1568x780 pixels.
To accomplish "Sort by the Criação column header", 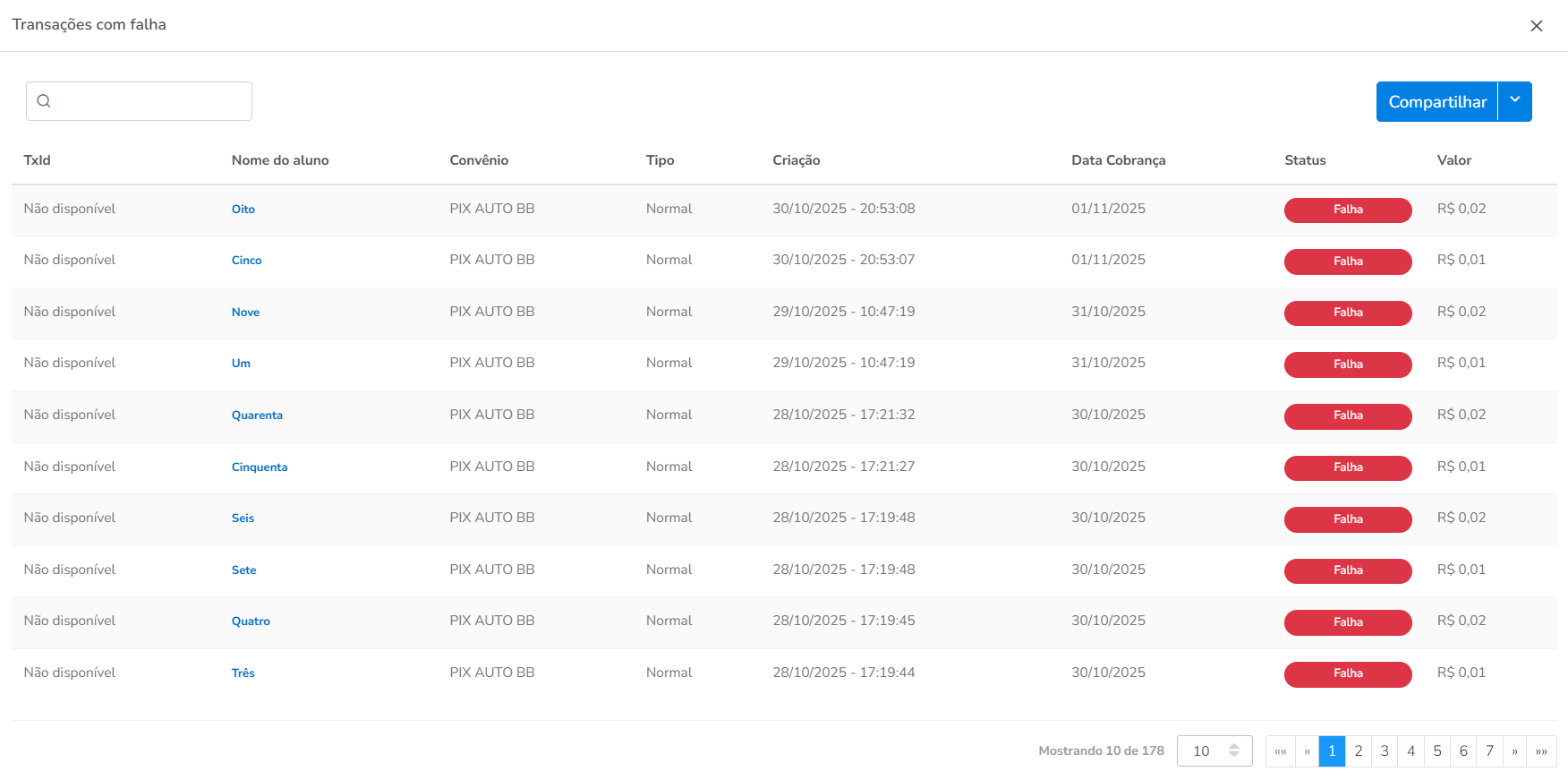I will click(x=796, y=160).
